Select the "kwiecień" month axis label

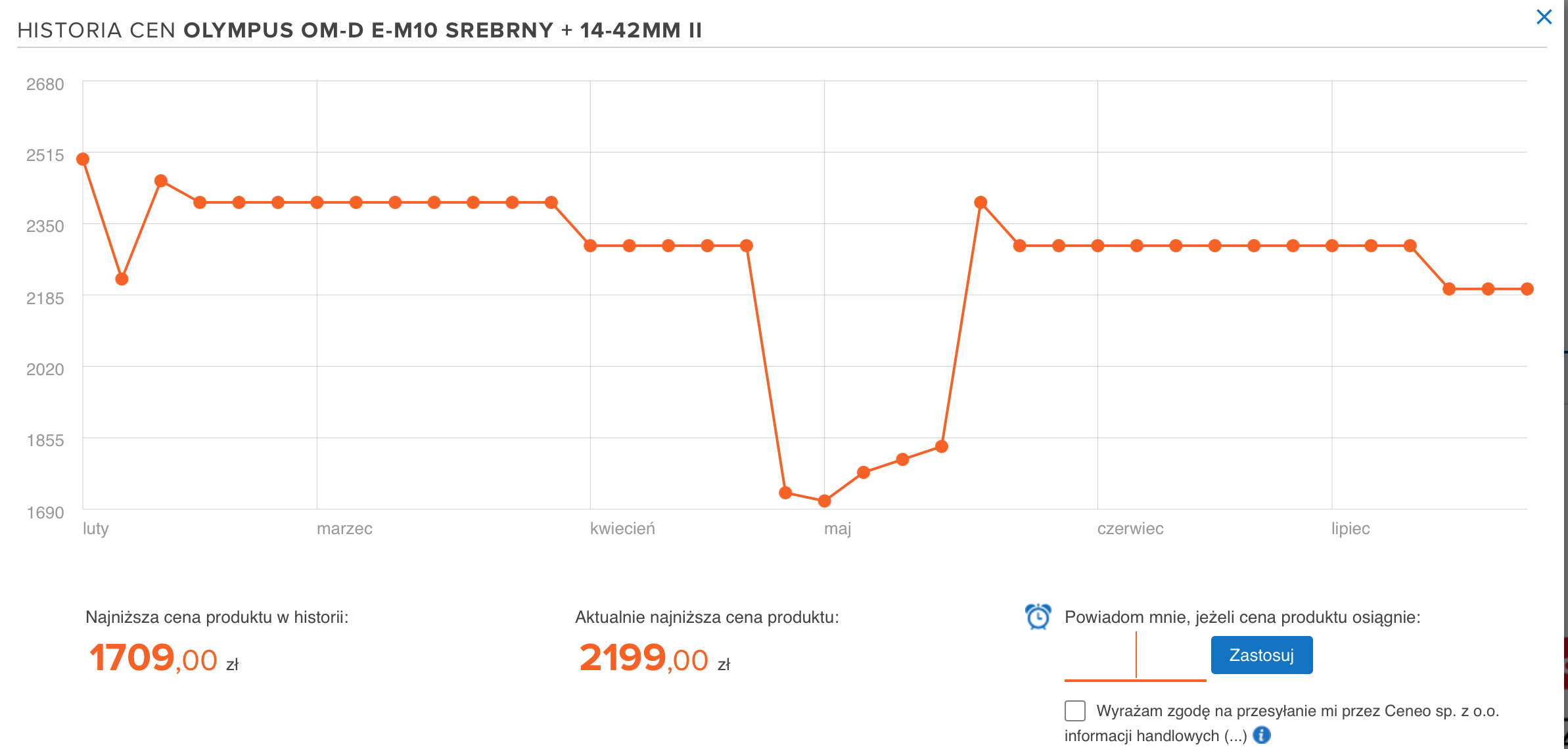pos(622,529)
